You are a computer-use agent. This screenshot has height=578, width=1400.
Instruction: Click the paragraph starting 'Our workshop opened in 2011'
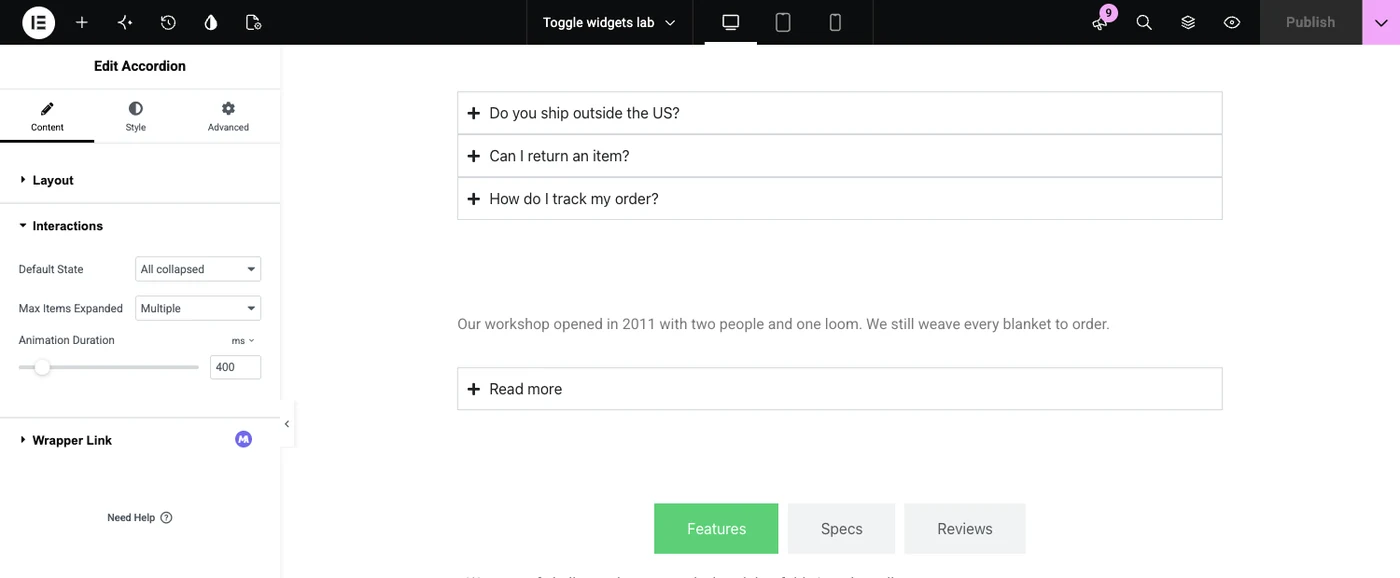[x=783, y=324]
